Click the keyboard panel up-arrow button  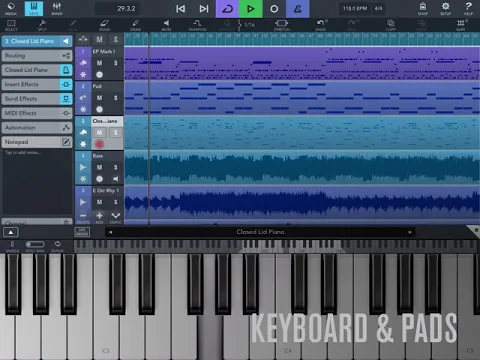pos(11,232)
